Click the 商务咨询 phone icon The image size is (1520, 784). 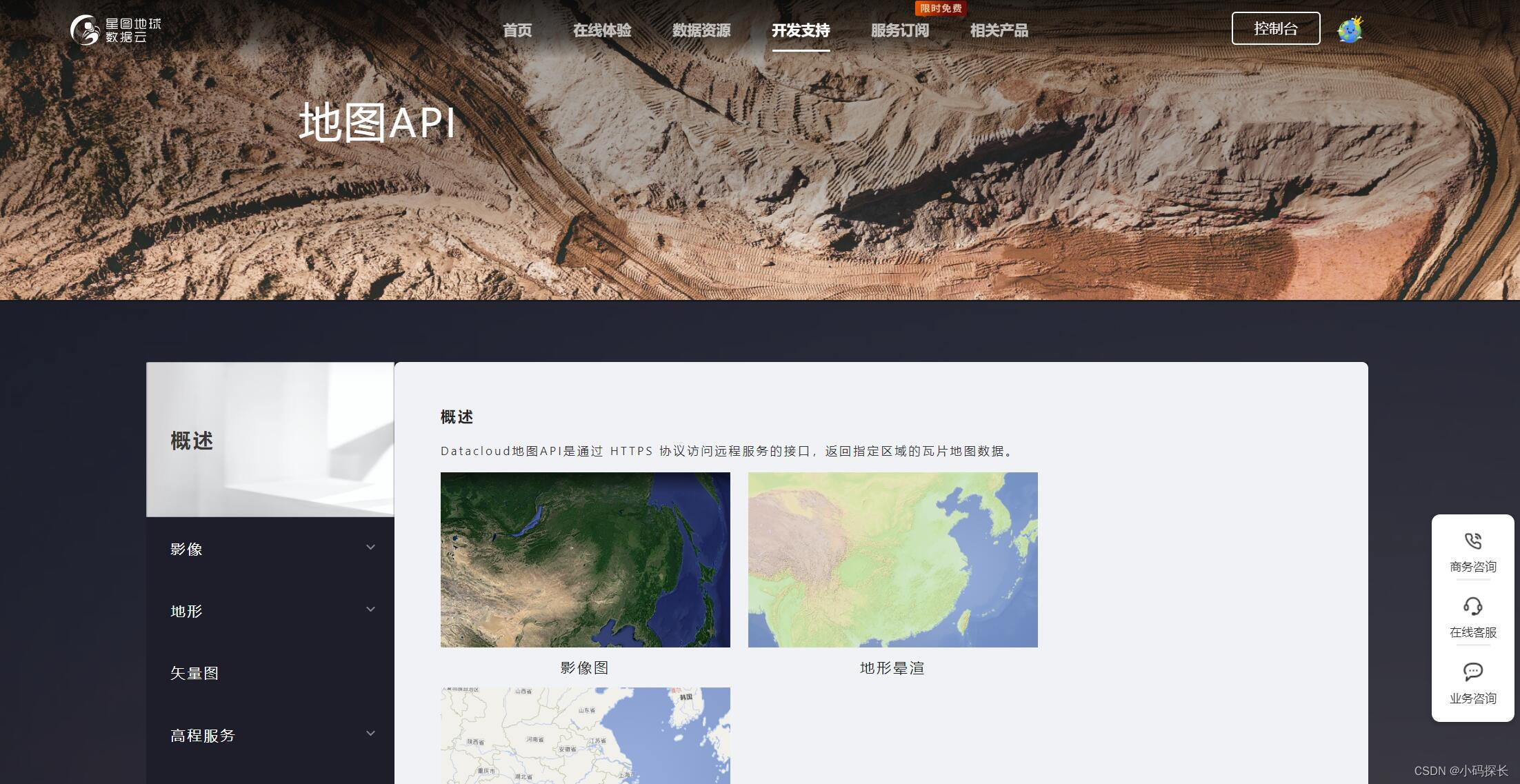point(1472,541)
